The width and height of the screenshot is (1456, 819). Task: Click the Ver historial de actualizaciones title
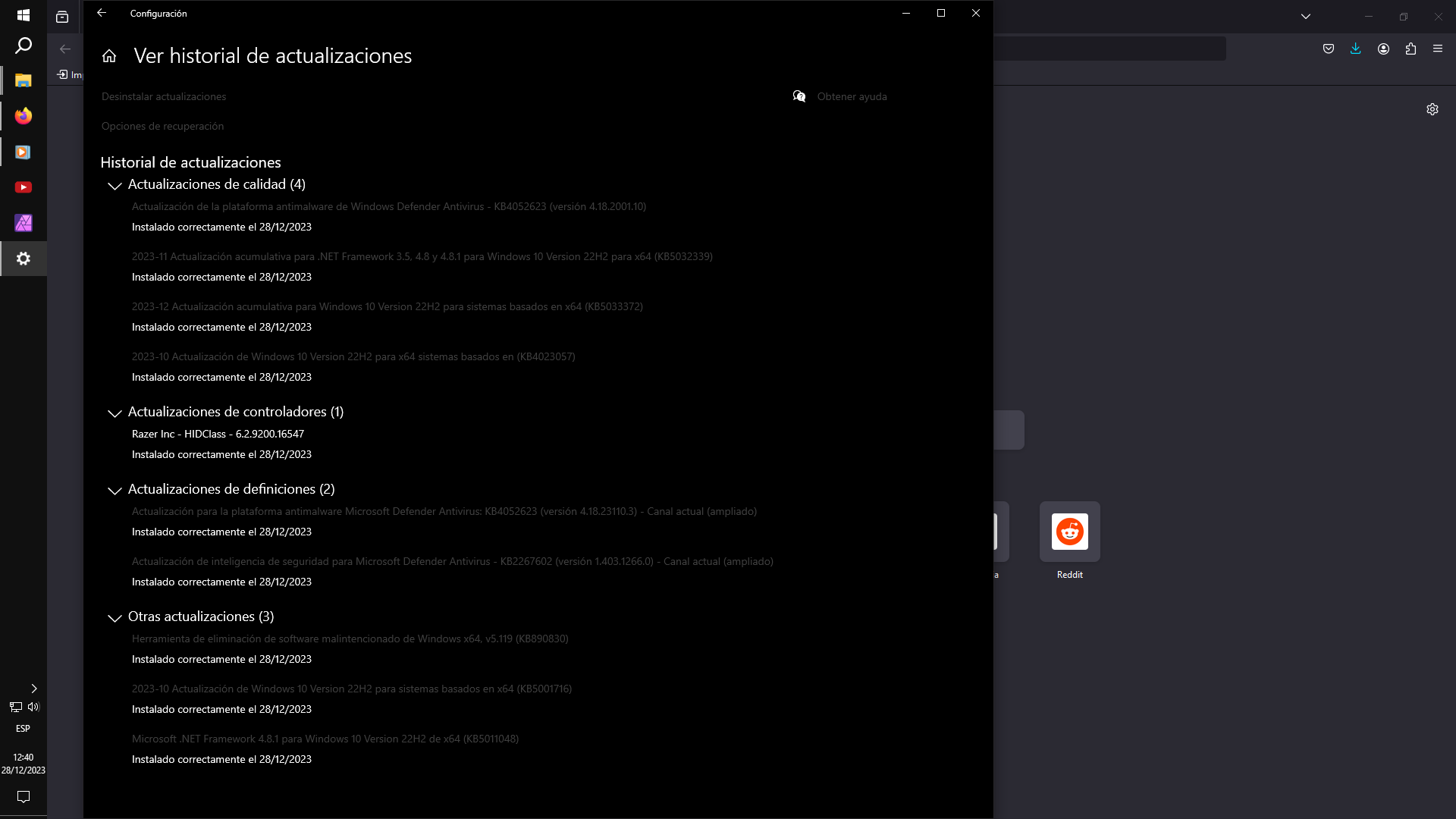(x=273, y=55)
